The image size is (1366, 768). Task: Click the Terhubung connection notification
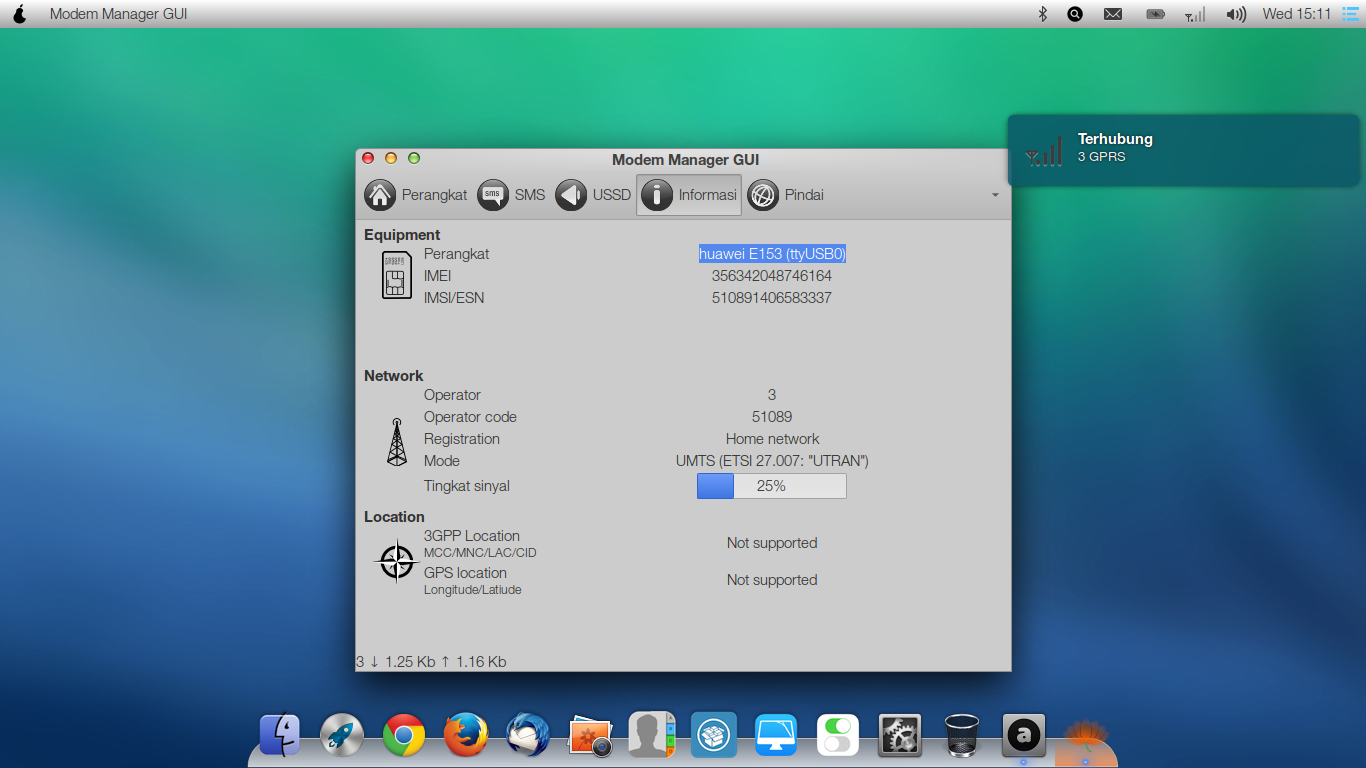1183,150
